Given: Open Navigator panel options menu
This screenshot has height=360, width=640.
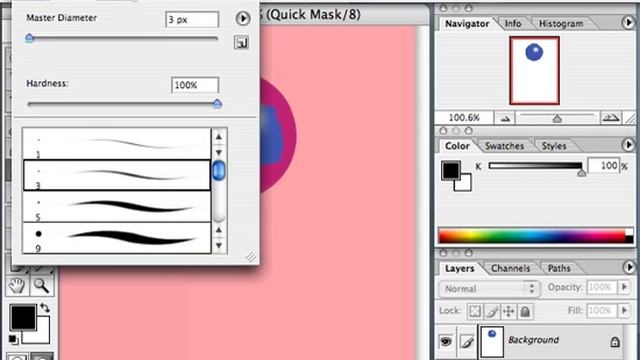Looking at the screenshot, I should [629, 22].
